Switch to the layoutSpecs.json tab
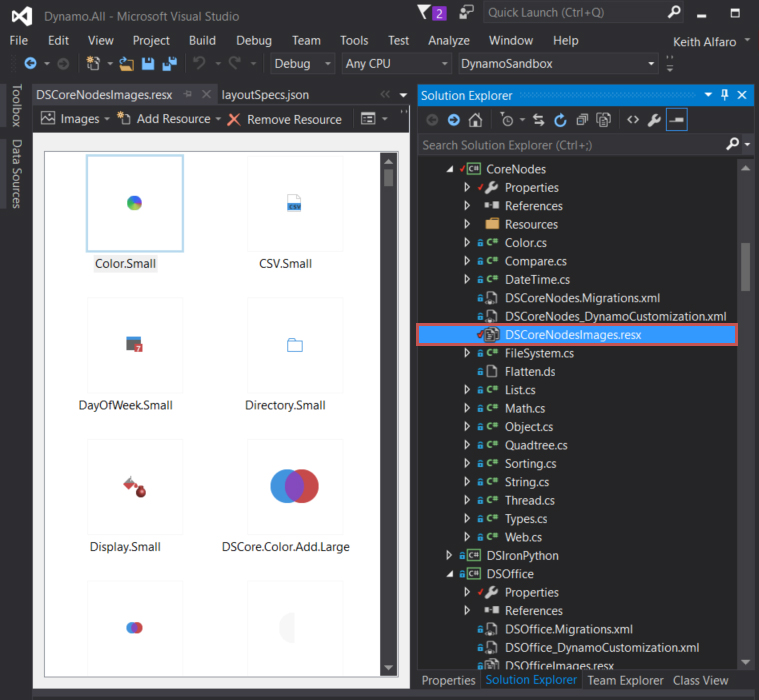The height and width of the screenshot is (700, 759). coord(265,95)
